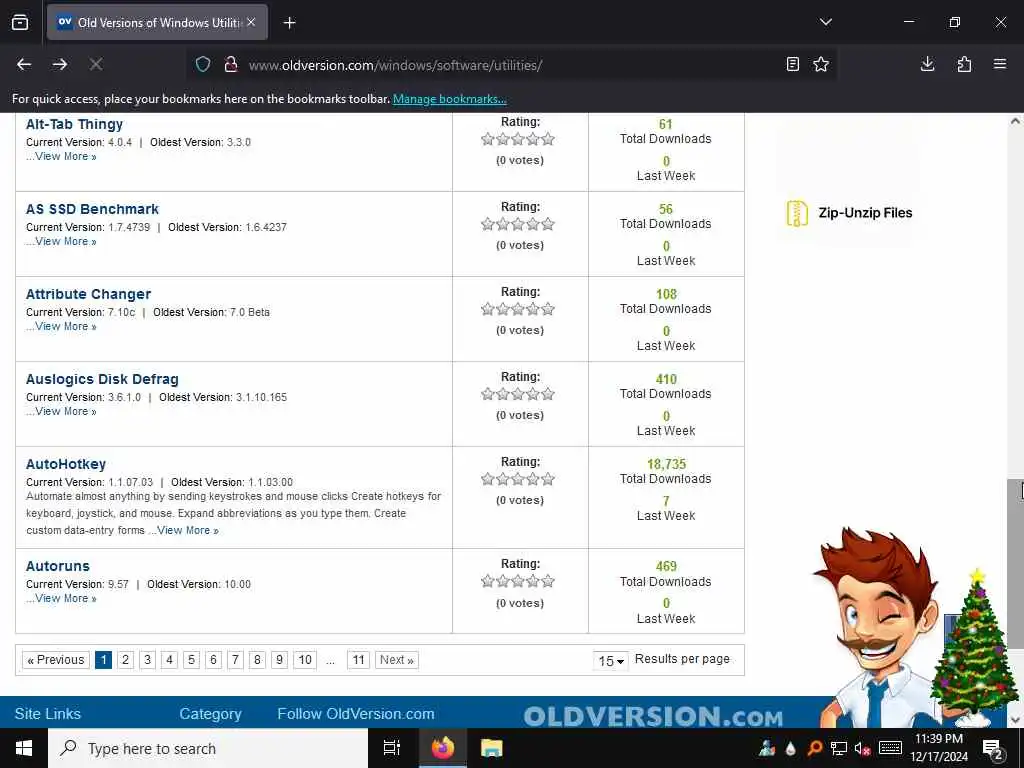Open the taskbar clock showing 11:39 PM

click(x=939, y=748)
